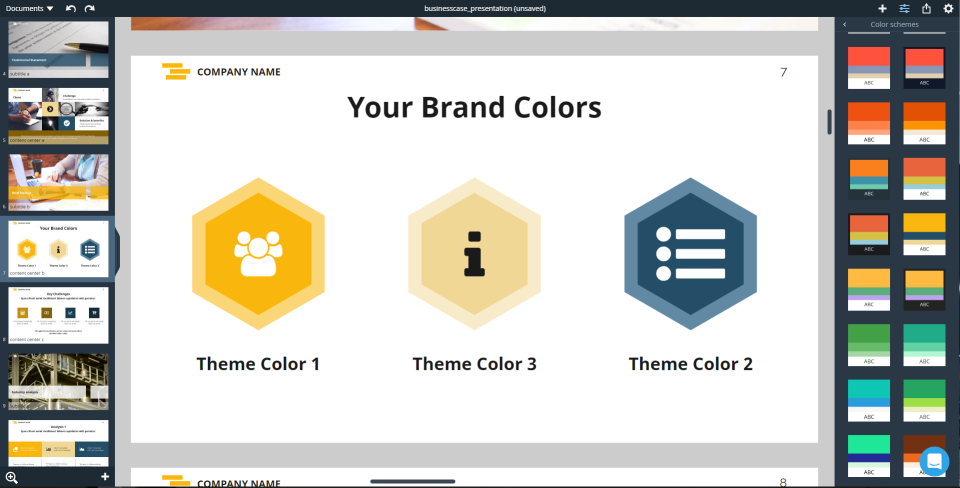Choose yellow, green, purple scheme with white label
Screen dimensions: 960x488
pos(869,290)
